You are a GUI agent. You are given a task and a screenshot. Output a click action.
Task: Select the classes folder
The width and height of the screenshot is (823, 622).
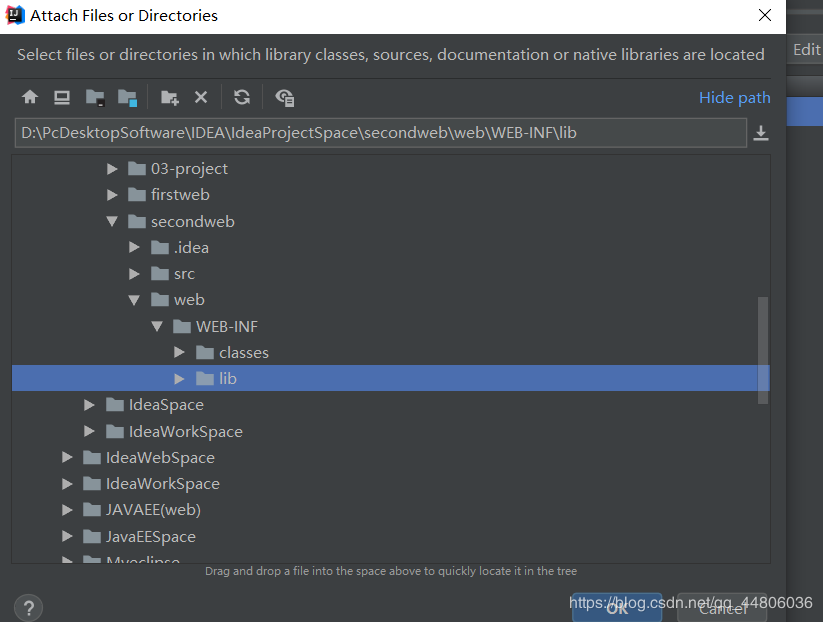point(244,353)
